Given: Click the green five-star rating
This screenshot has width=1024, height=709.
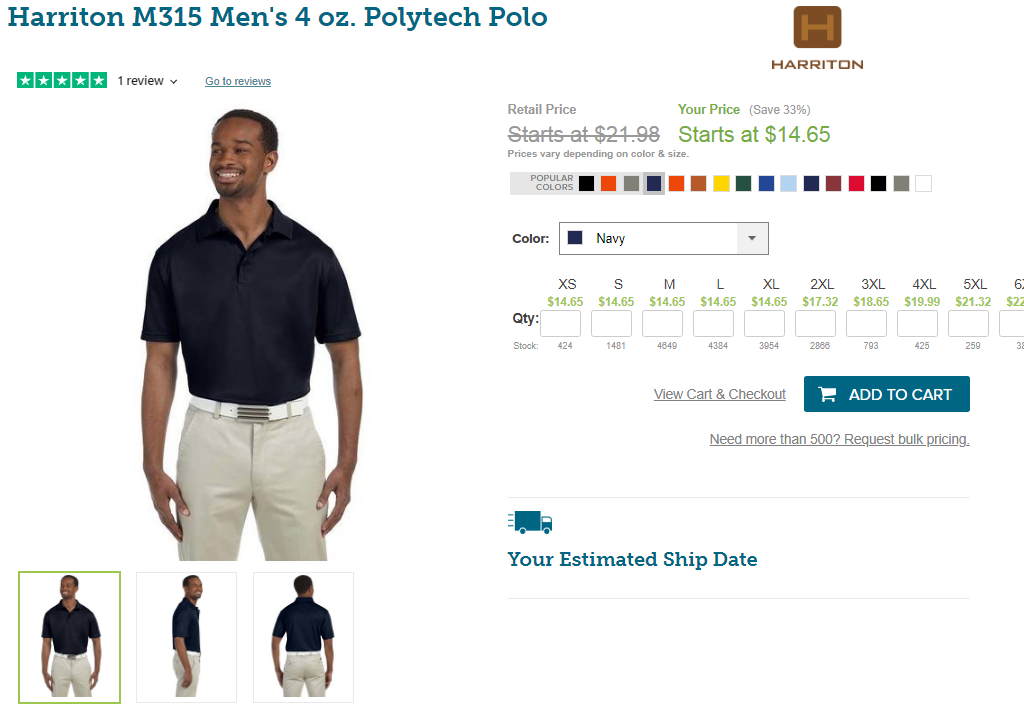Looking at the screenshot, I should point(62,80).
